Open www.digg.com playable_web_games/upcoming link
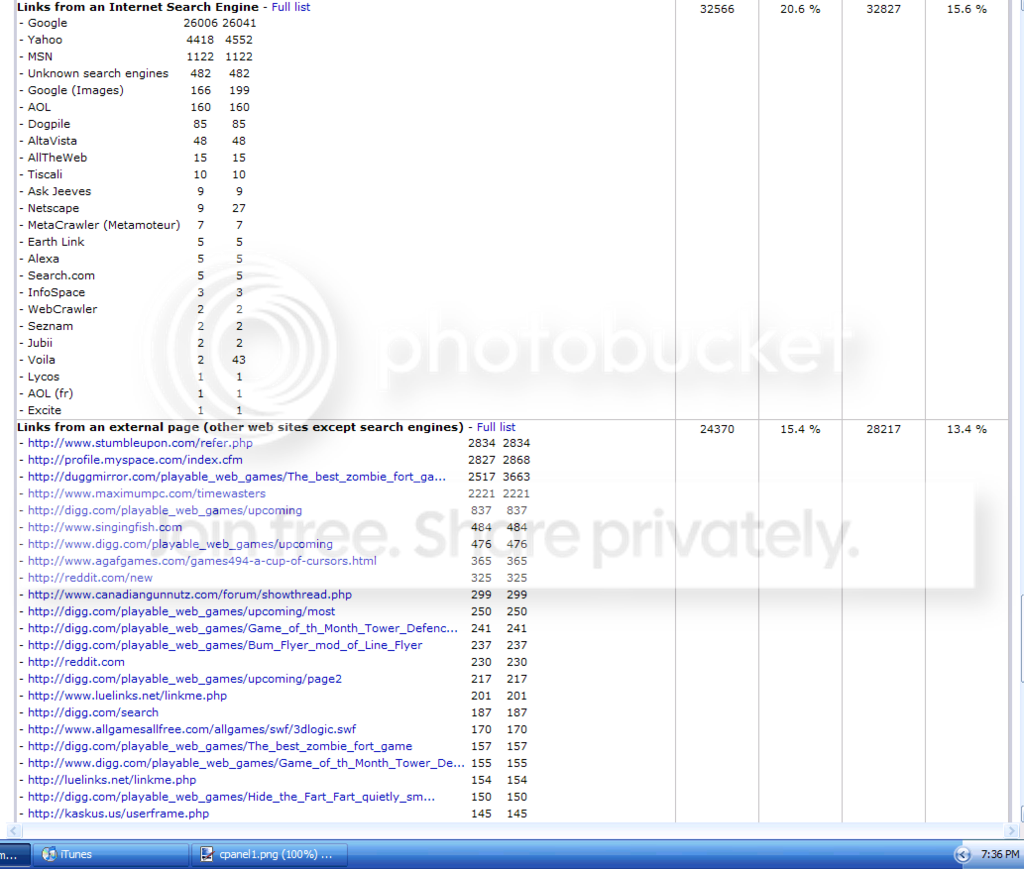This screenshot has height=869, width=1024. 180,545
